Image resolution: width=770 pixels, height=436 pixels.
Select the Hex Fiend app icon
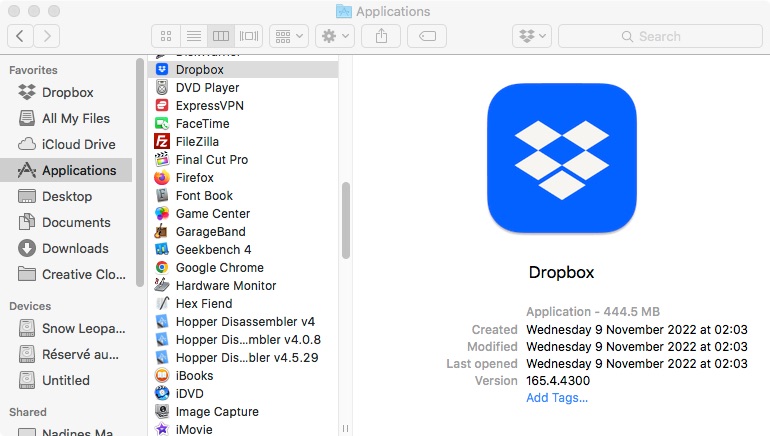[x=162, y=303]
